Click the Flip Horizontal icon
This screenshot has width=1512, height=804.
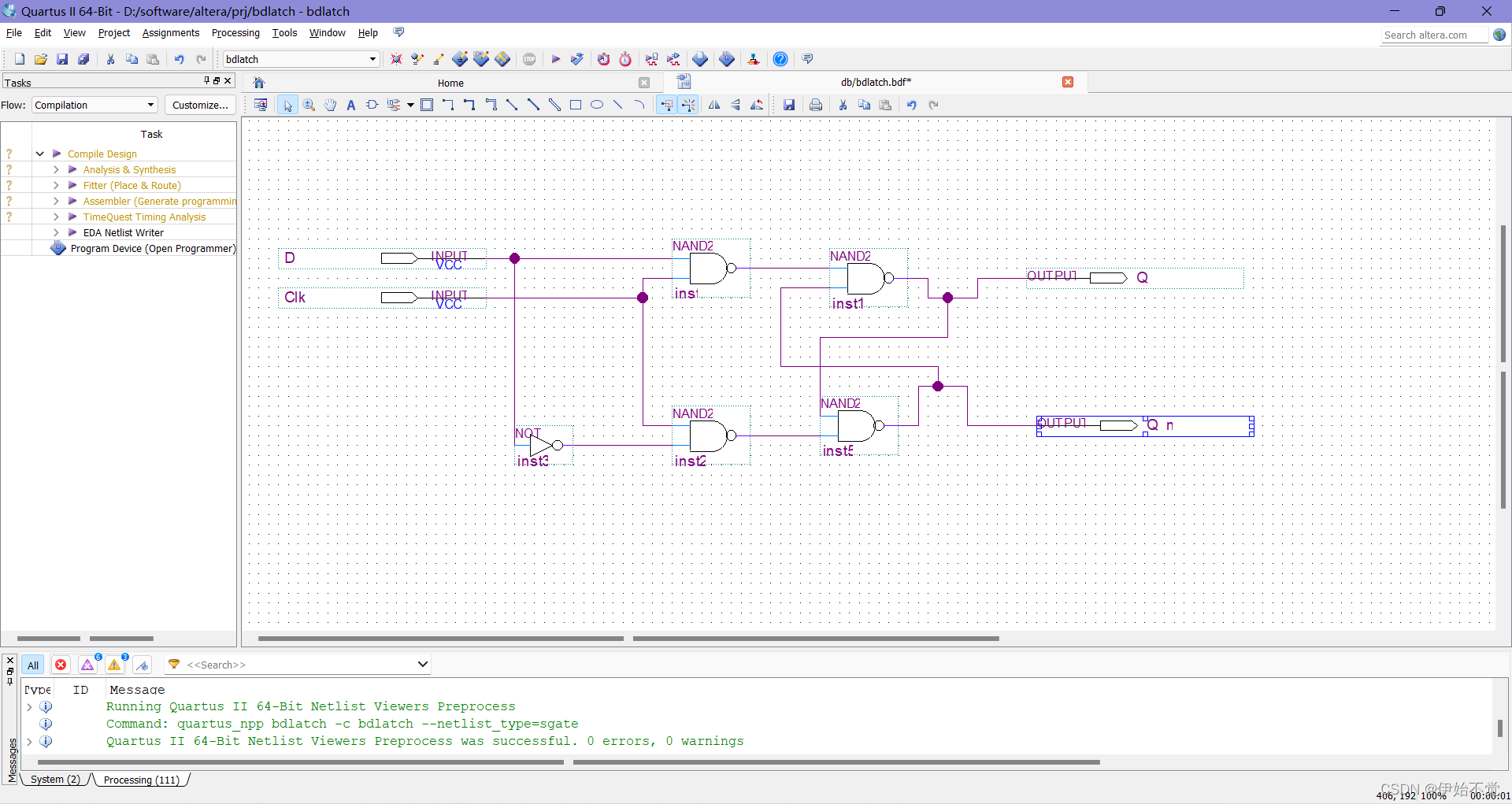(714, 105)
